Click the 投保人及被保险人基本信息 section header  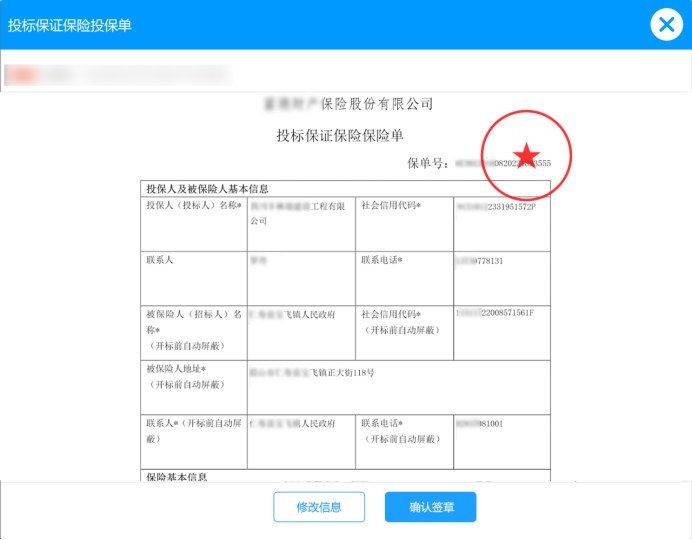pos(207,188)
